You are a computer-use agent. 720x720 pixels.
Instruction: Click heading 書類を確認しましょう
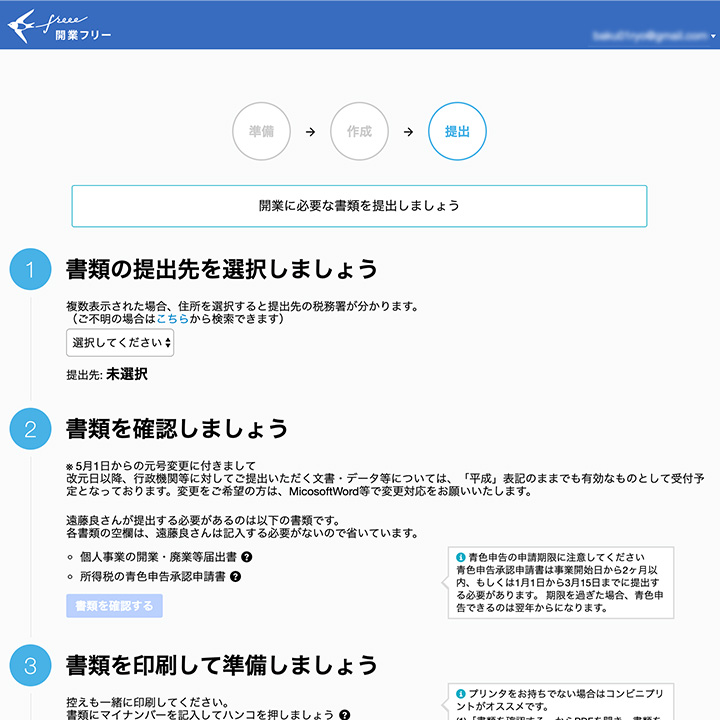coord(177,428)
